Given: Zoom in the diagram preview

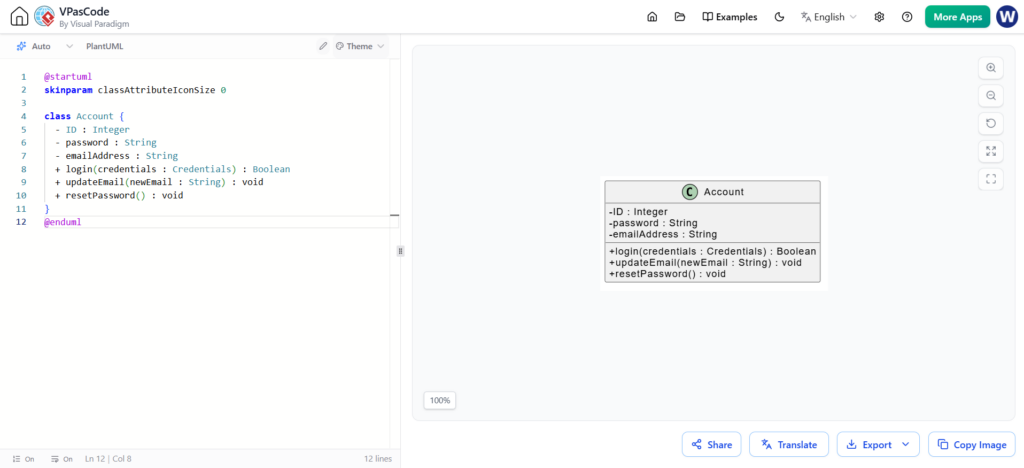Looking at the screenshot, I should pyautogui.click(x=991, y=68).
